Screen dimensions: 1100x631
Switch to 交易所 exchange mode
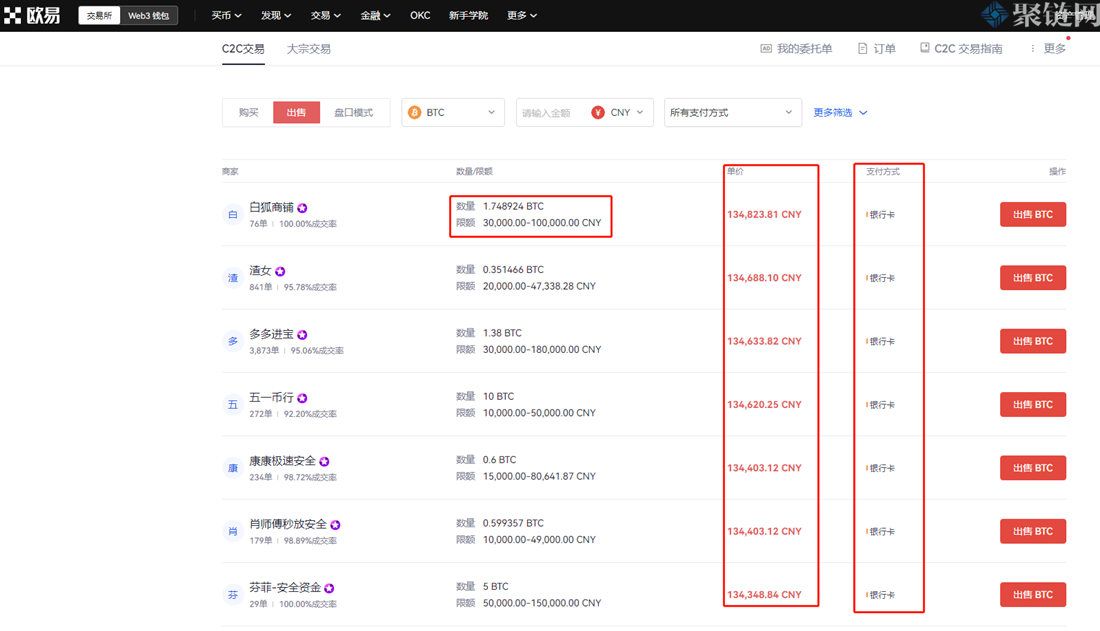99,15
